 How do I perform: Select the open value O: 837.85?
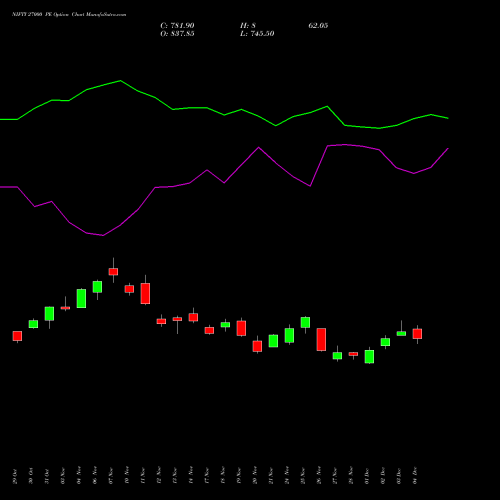tap(177, 34)
